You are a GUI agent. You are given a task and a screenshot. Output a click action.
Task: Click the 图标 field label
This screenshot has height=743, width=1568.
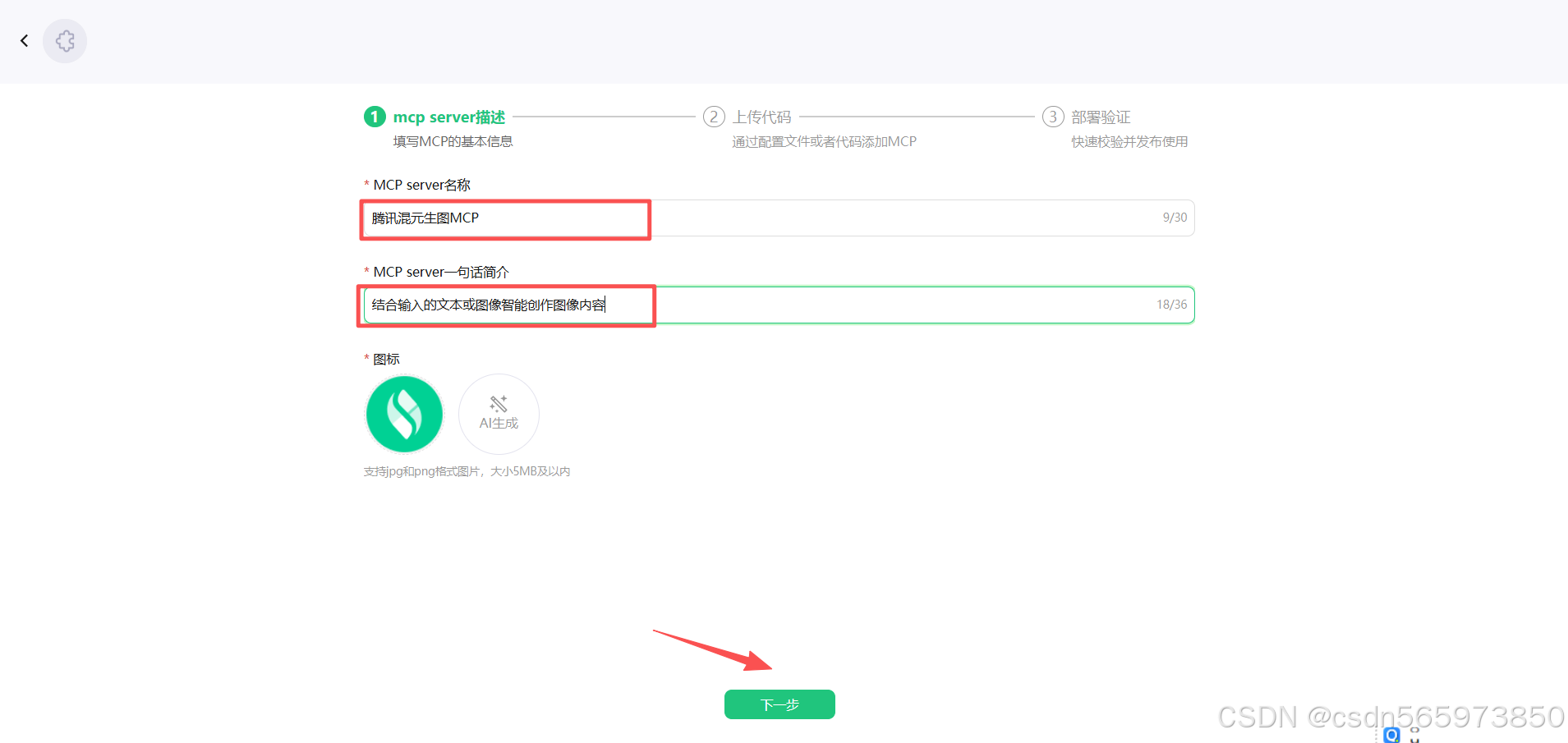point(386,359)
